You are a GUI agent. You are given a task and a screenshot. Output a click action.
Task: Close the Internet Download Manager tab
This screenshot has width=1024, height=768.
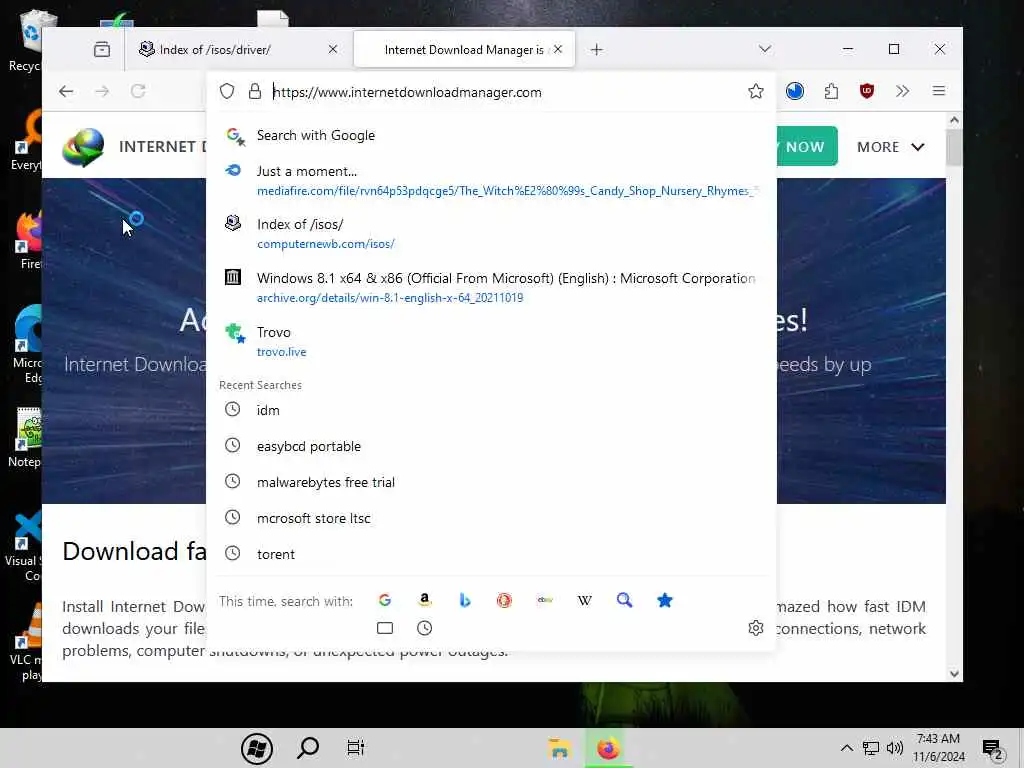pyautogui.click(x=558, y=50)
